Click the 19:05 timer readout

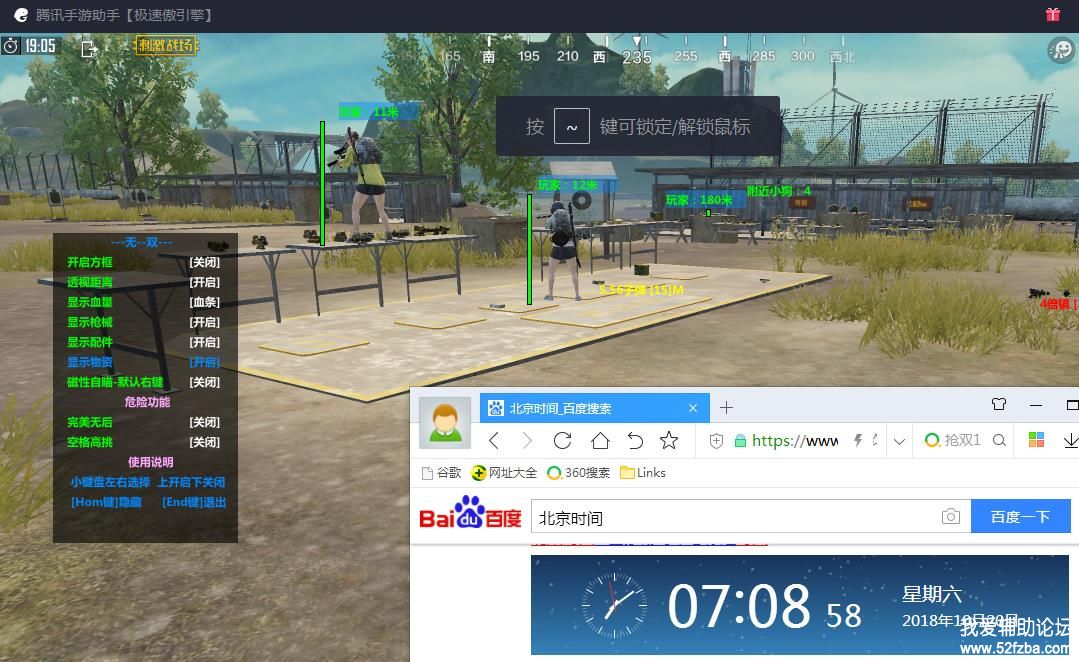coord(40,46)
